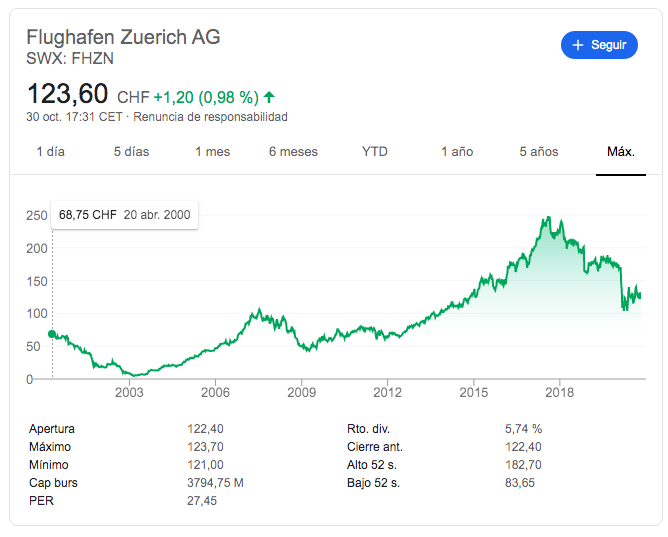Click the 2003 label on x-axis

[129, 393]
